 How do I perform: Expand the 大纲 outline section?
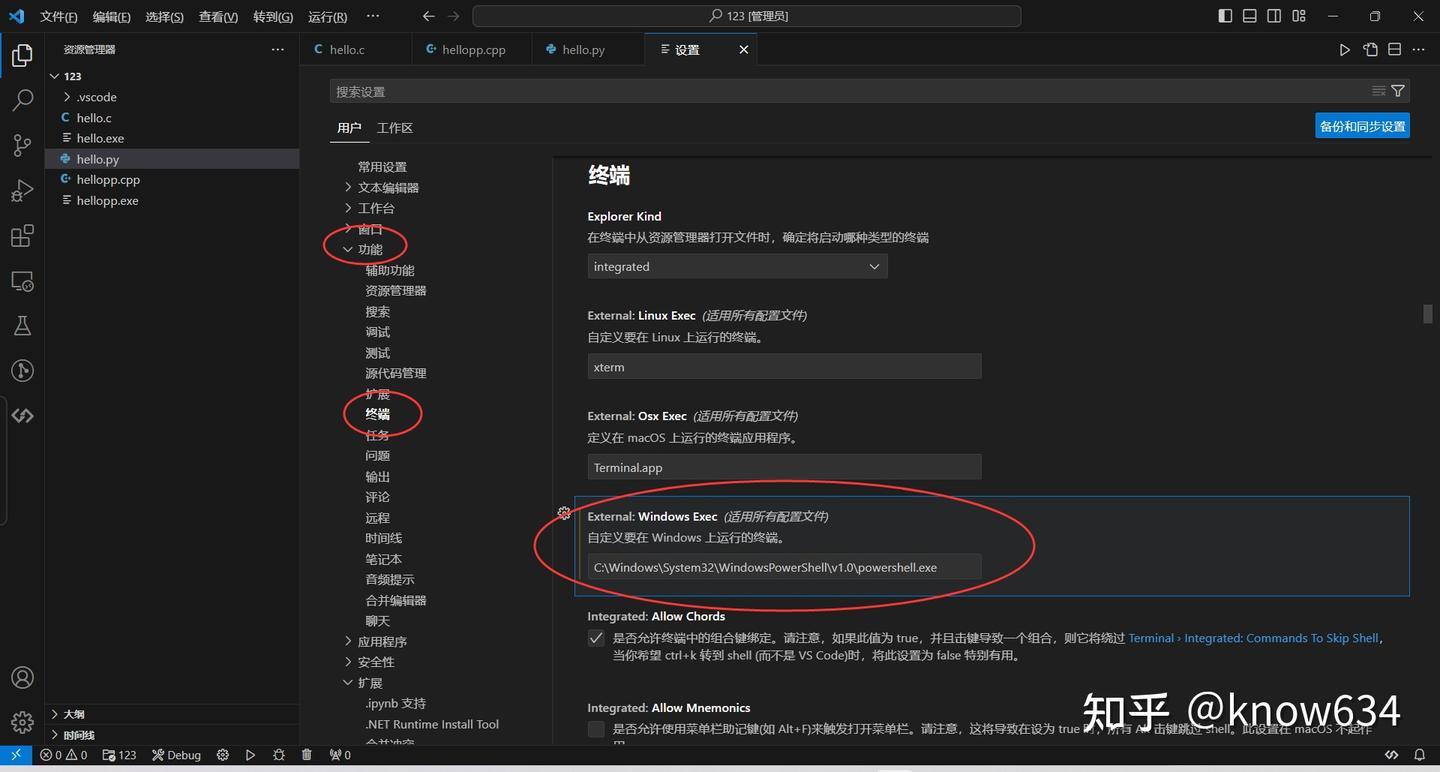(x=172, y=714)
